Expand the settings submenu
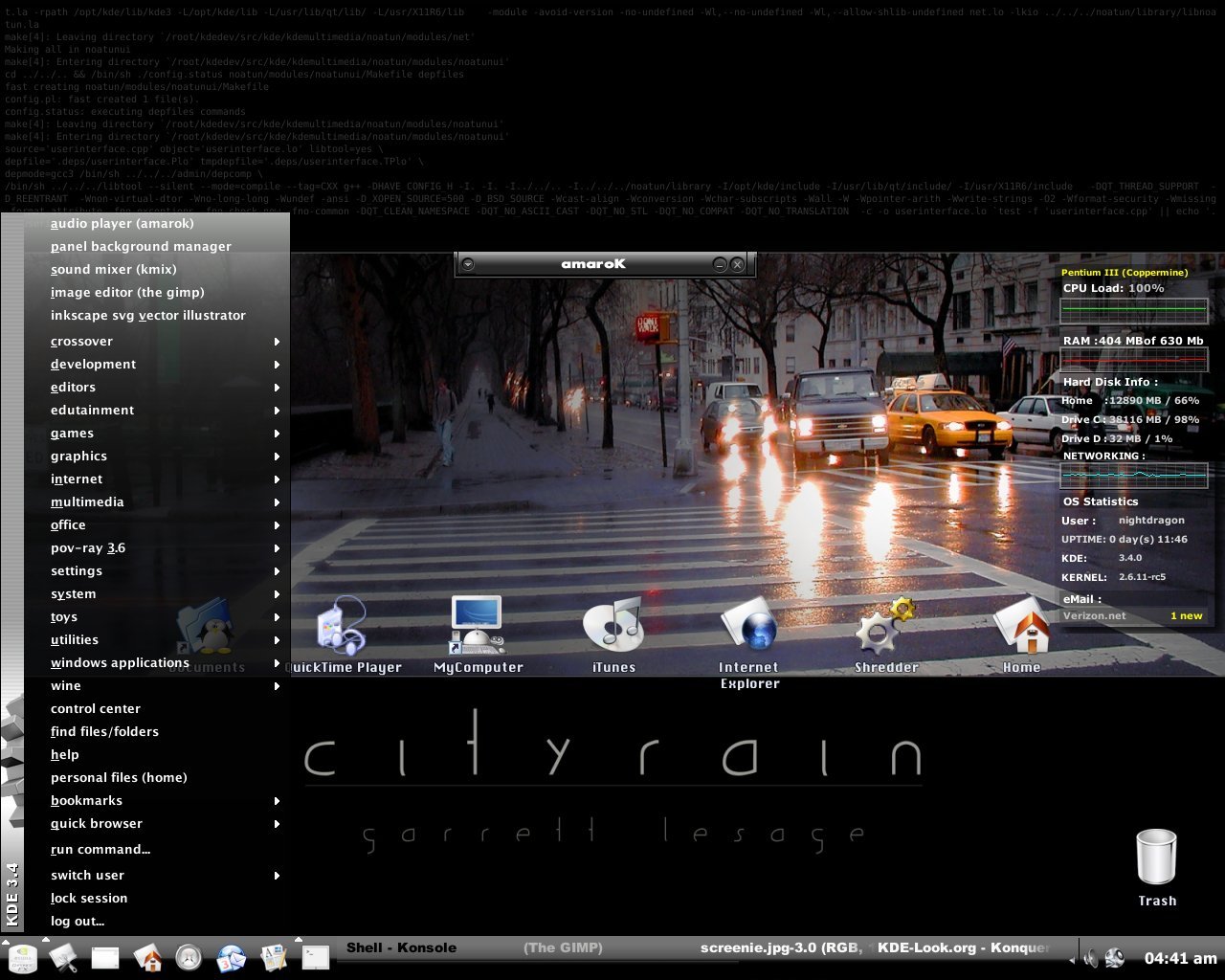 click(157, 571)
